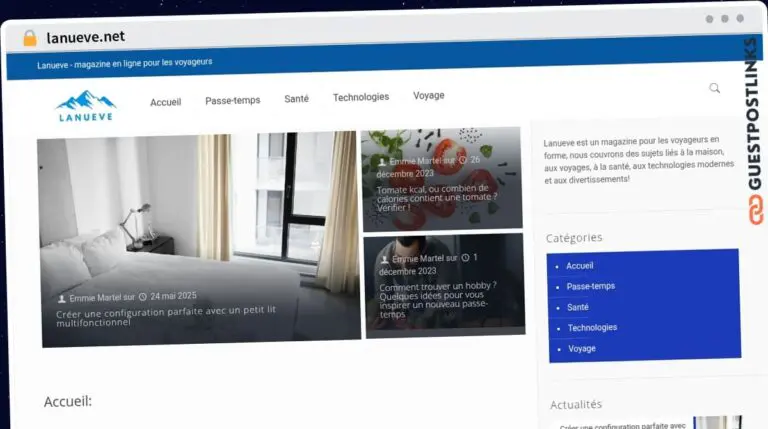Select Voyage in Catégories list

[582, 348]
